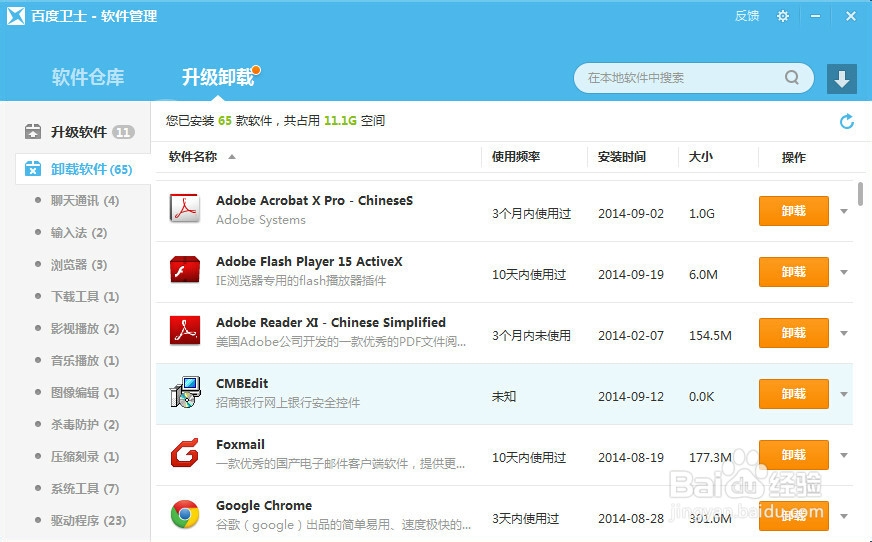Select the Foxmail name text
872x542 pixels.
pos(240,445)
